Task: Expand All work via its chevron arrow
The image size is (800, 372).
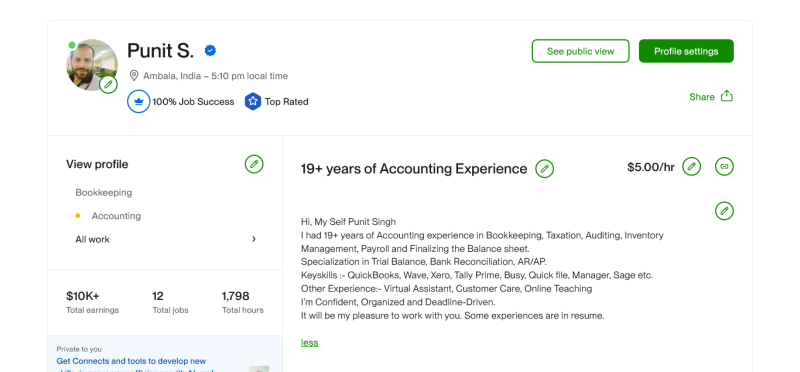Action: (254, 239)
